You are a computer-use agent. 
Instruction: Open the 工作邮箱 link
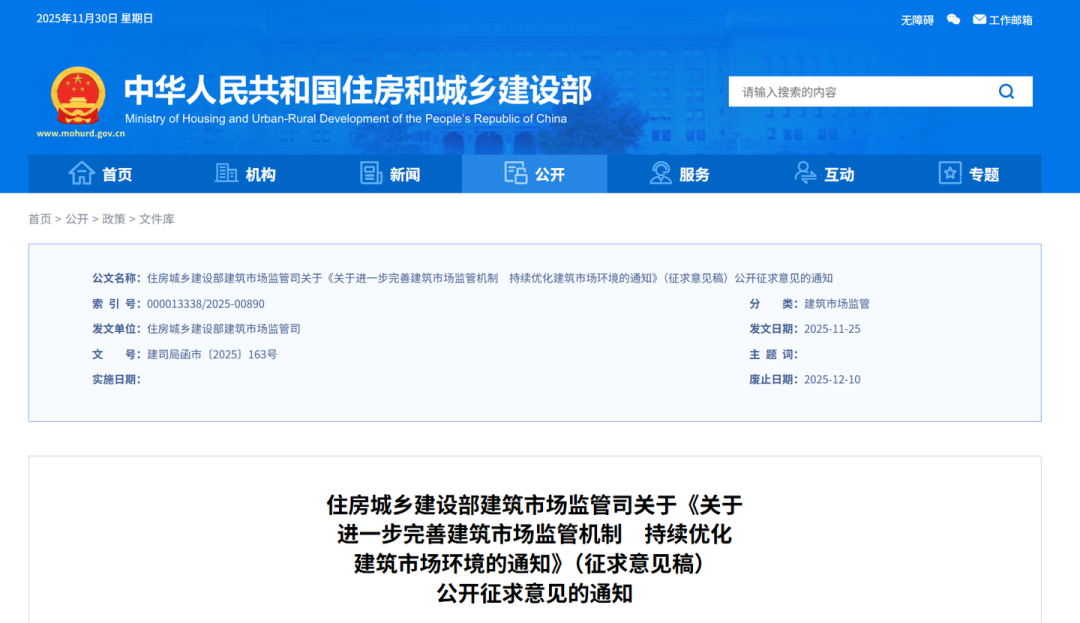pyautogui.click(x=1010, y=20)
